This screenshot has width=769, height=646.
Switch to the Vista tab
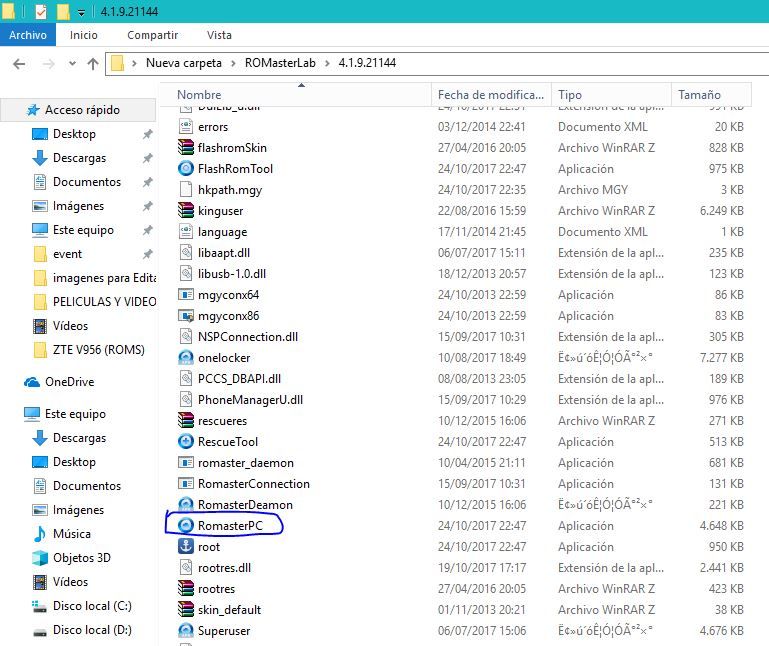tap(219, 35)
